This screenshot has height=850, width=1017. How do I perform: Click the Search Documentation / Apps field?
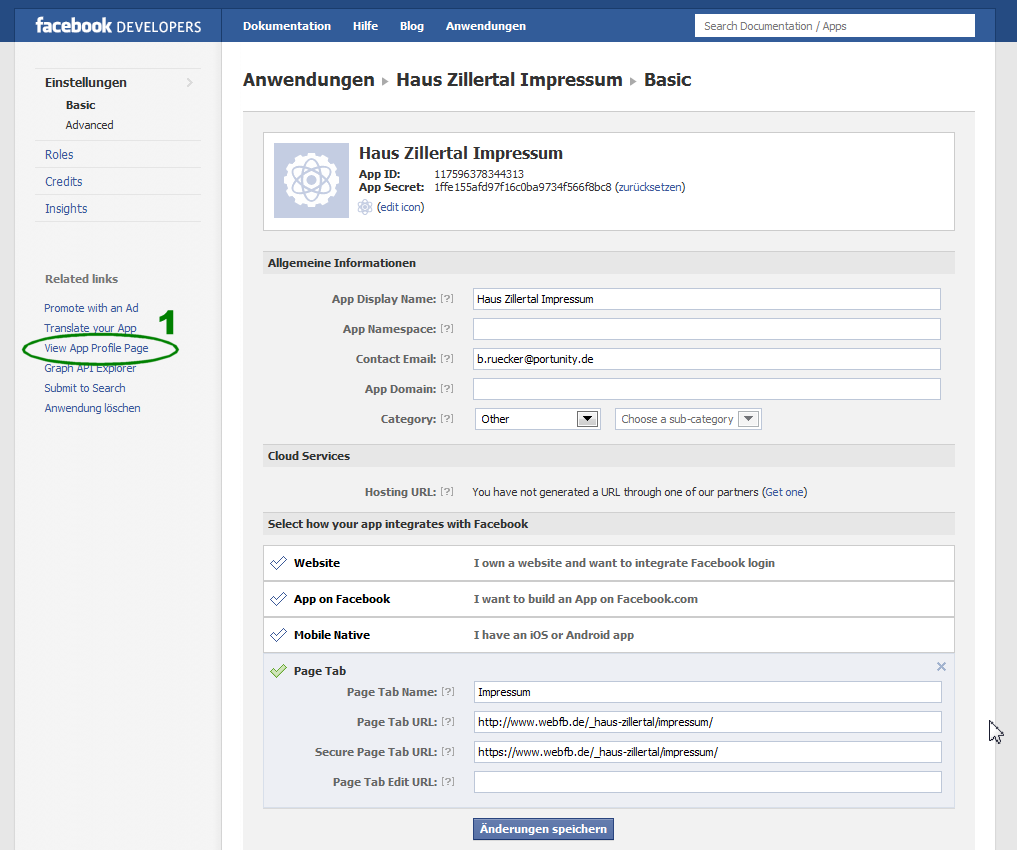click(x=834, y=26)
